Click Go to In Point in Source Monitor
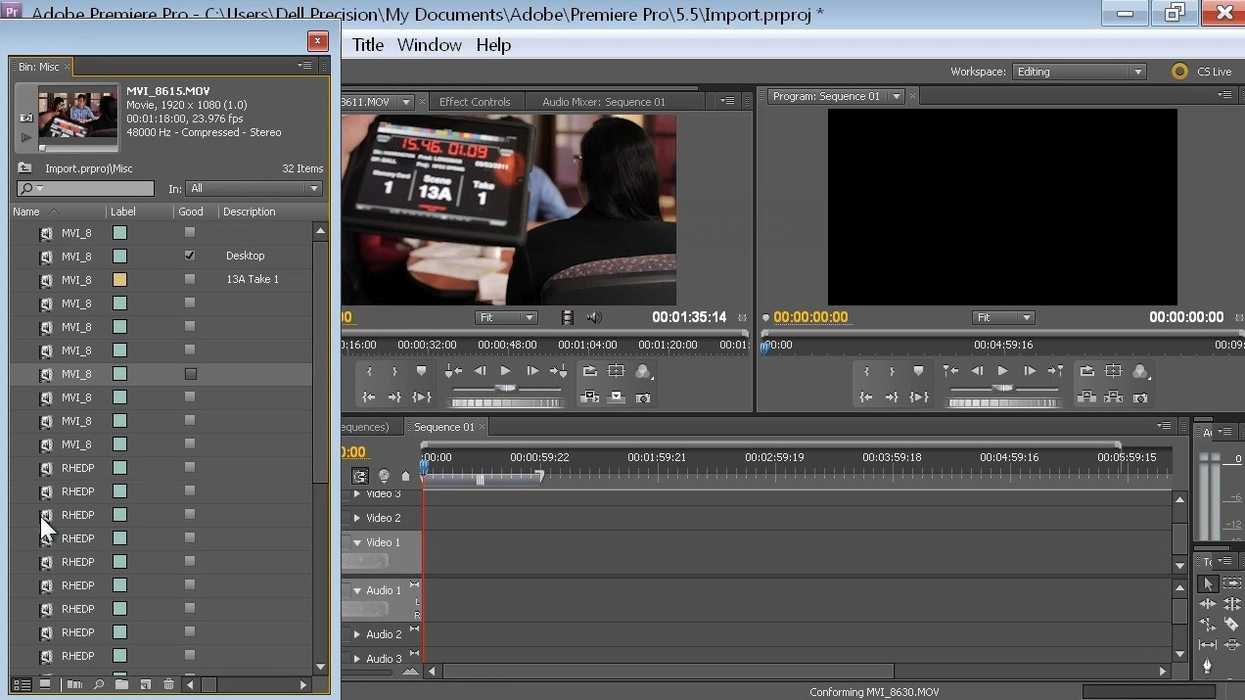The width and height of the screenshot is (1245, 700). coord(369,397)
